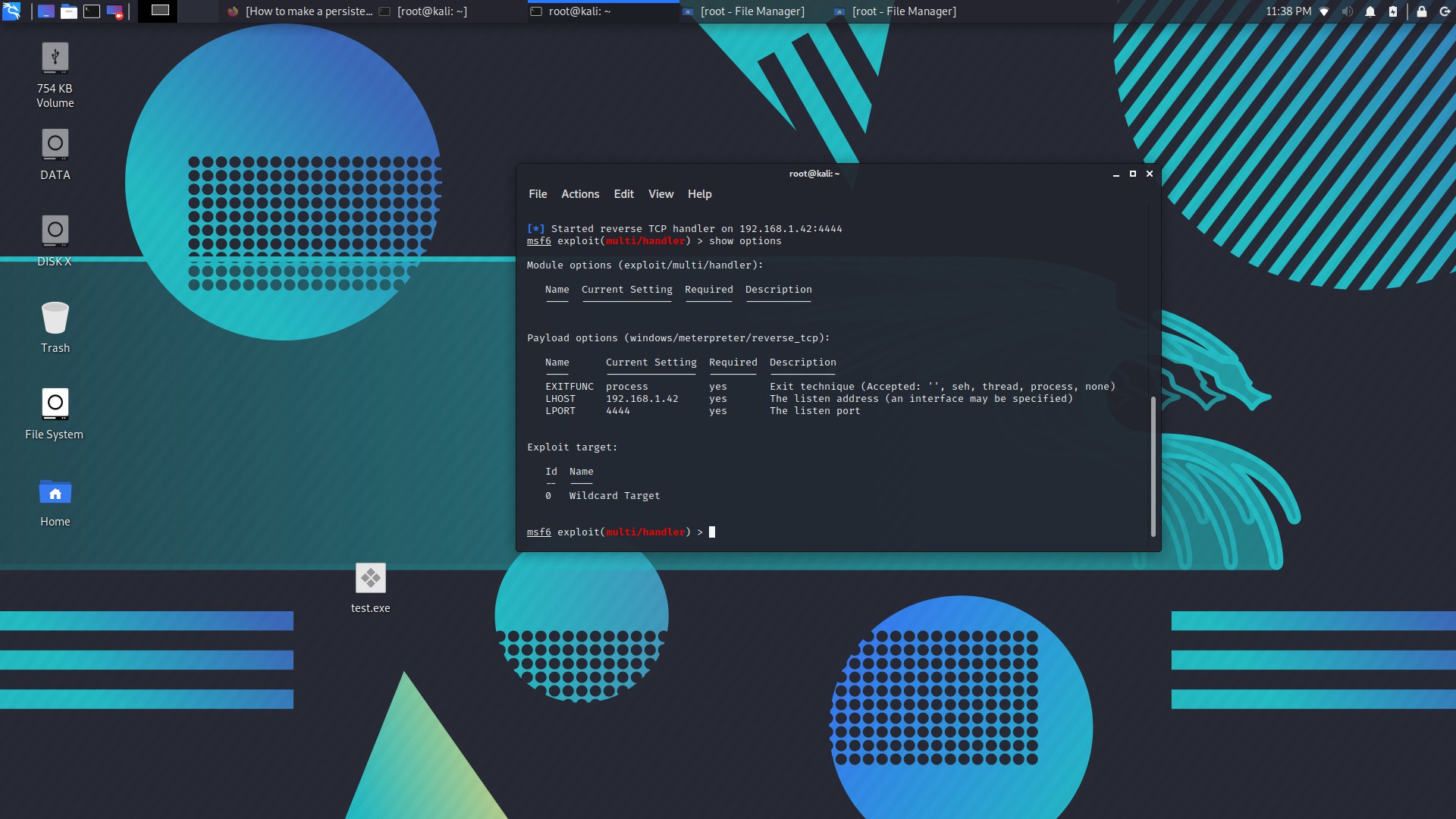Open the terminal Help menu
Image resolution: width=1456 pixels, height=819 pixels.
(699, 194)
